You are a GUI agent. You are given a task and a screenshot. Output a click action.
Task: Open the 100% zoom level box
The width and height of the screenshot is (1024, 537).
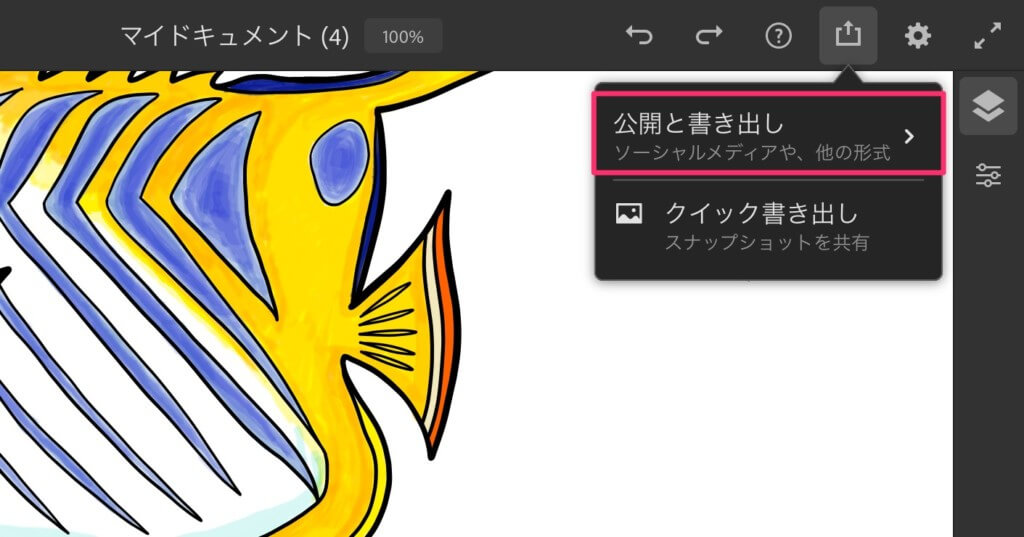coord(403,37)
